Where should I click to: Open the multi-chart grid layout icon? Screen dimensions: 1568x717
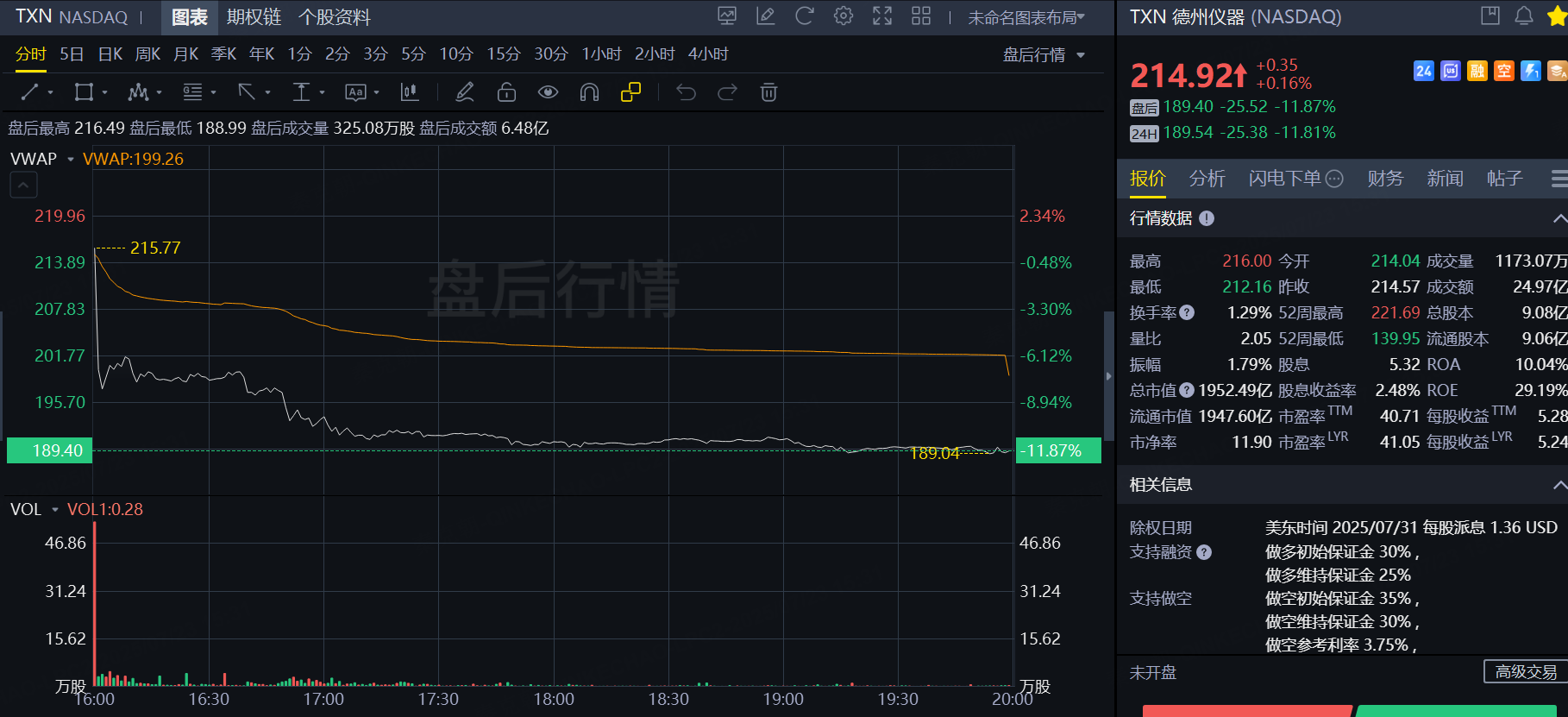(x=921, y=16)
